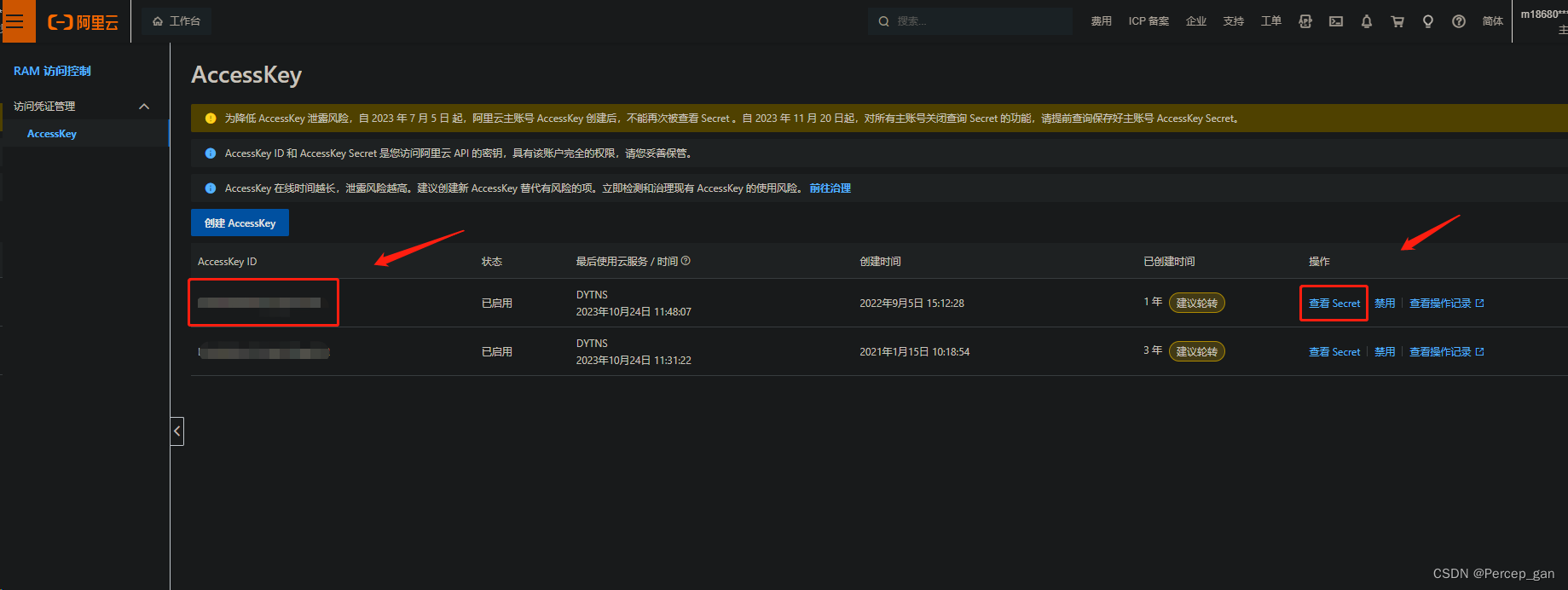Click 2023年10月24日 11:48:07 last used time

634,312
